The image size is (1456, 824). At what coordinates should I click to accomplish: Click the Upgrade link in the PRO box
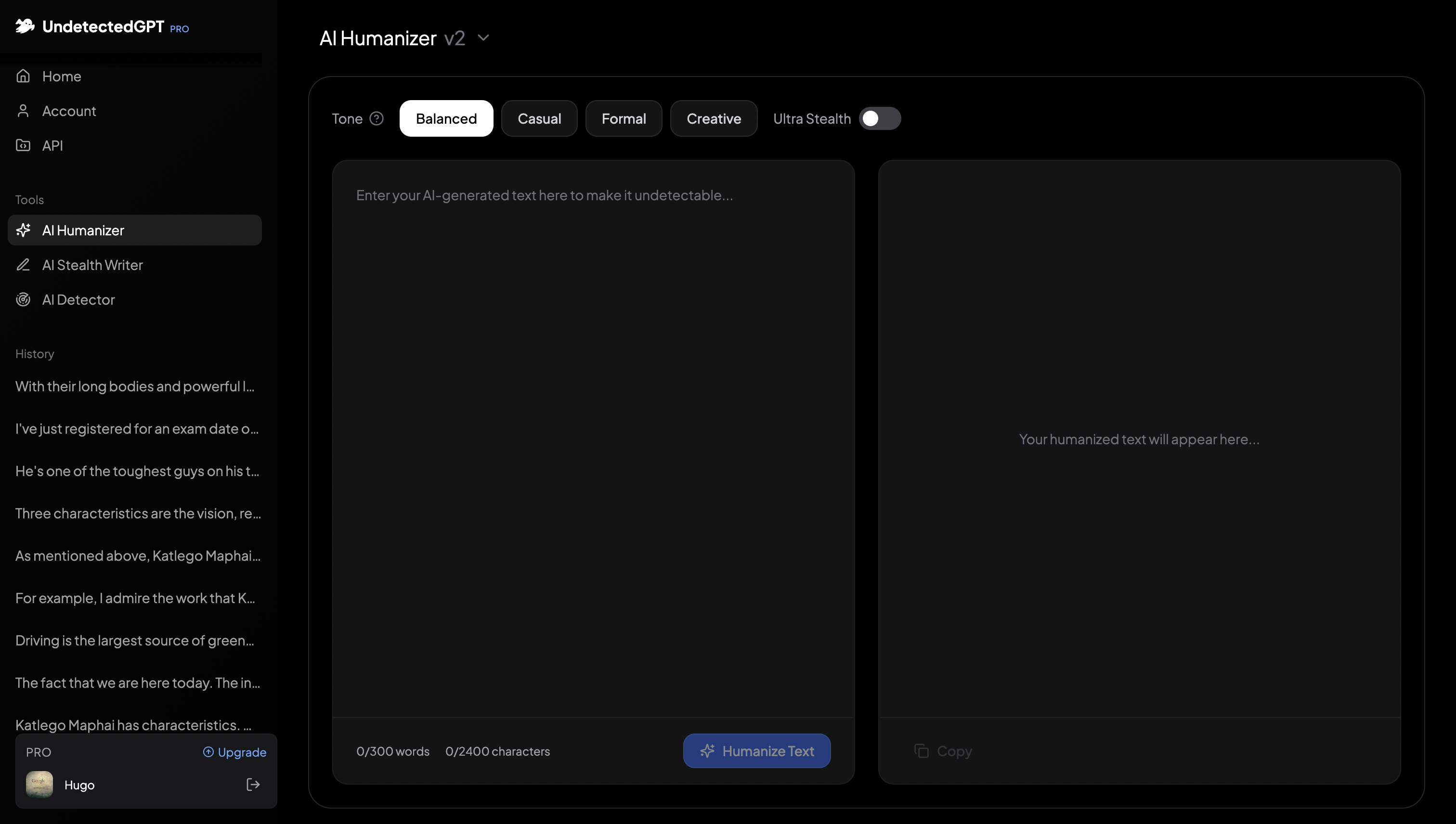click(x=234, y=752)
